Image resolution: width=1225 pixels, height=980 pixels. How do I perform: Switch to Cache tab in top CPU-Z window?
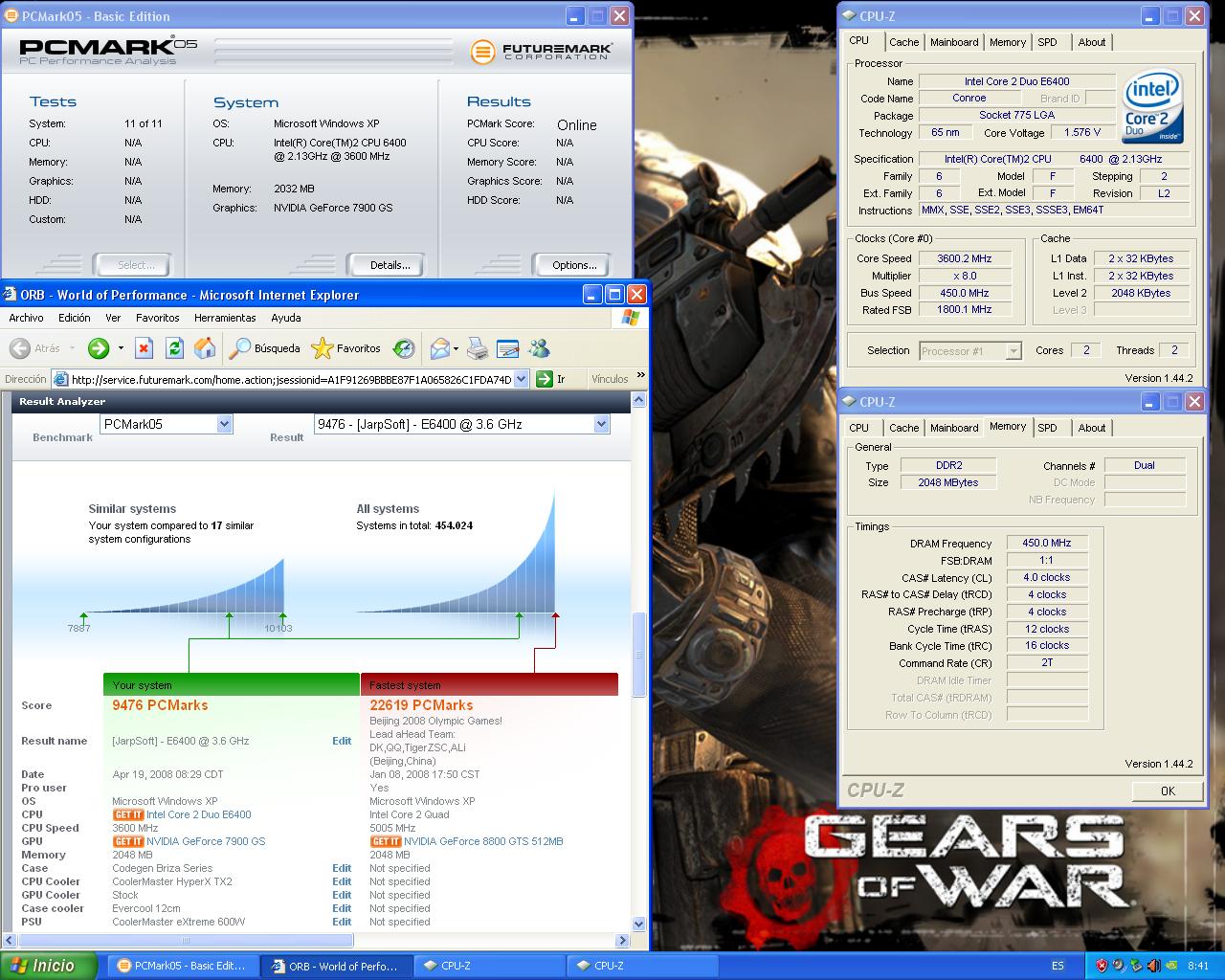903,42
